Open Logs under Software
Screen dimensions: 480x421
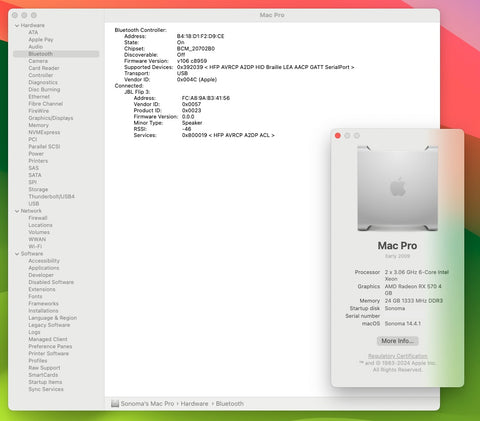[x=34, y=332]
